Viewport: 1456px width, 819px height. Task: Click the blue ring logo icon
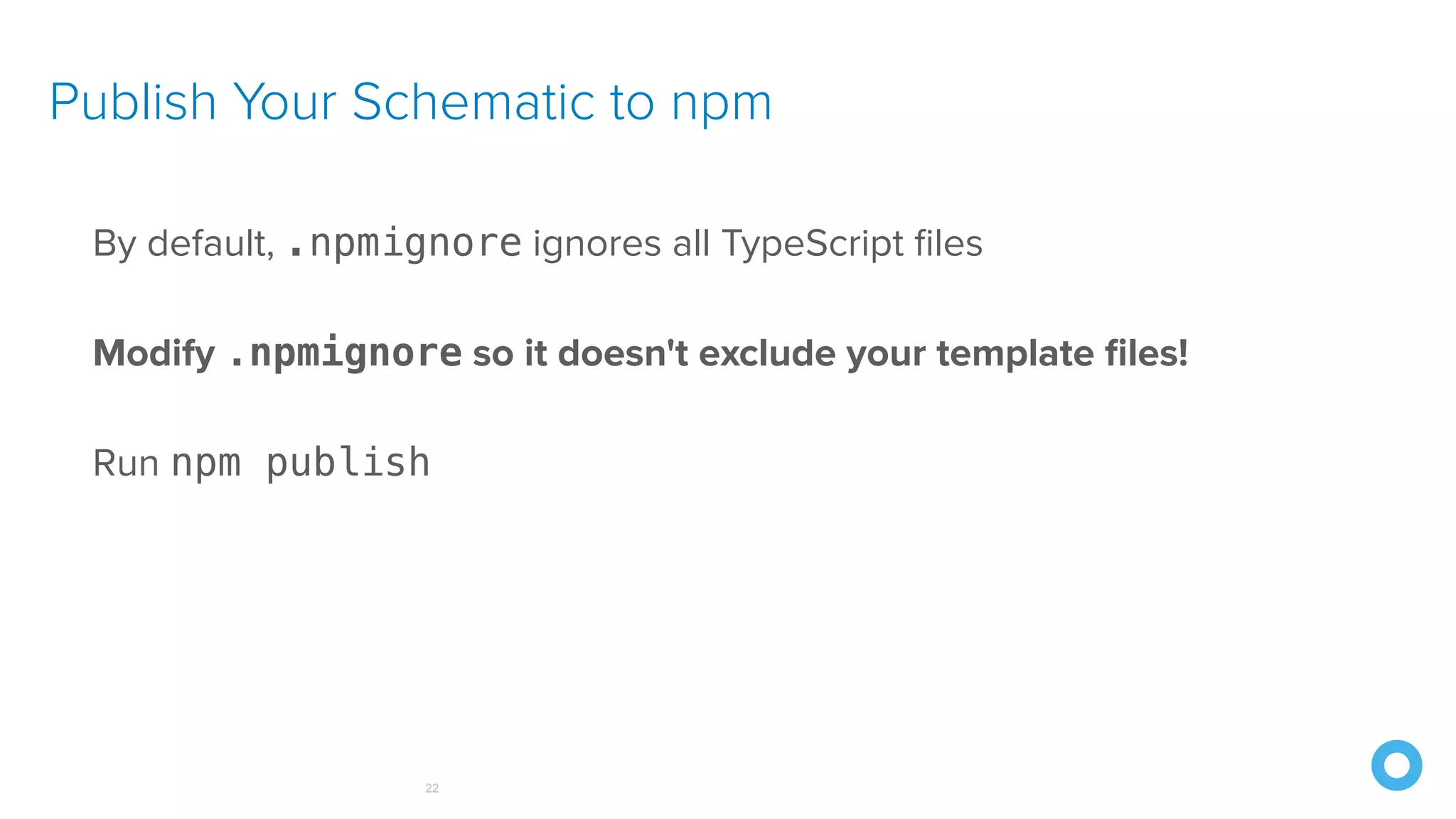[1396, 765]
